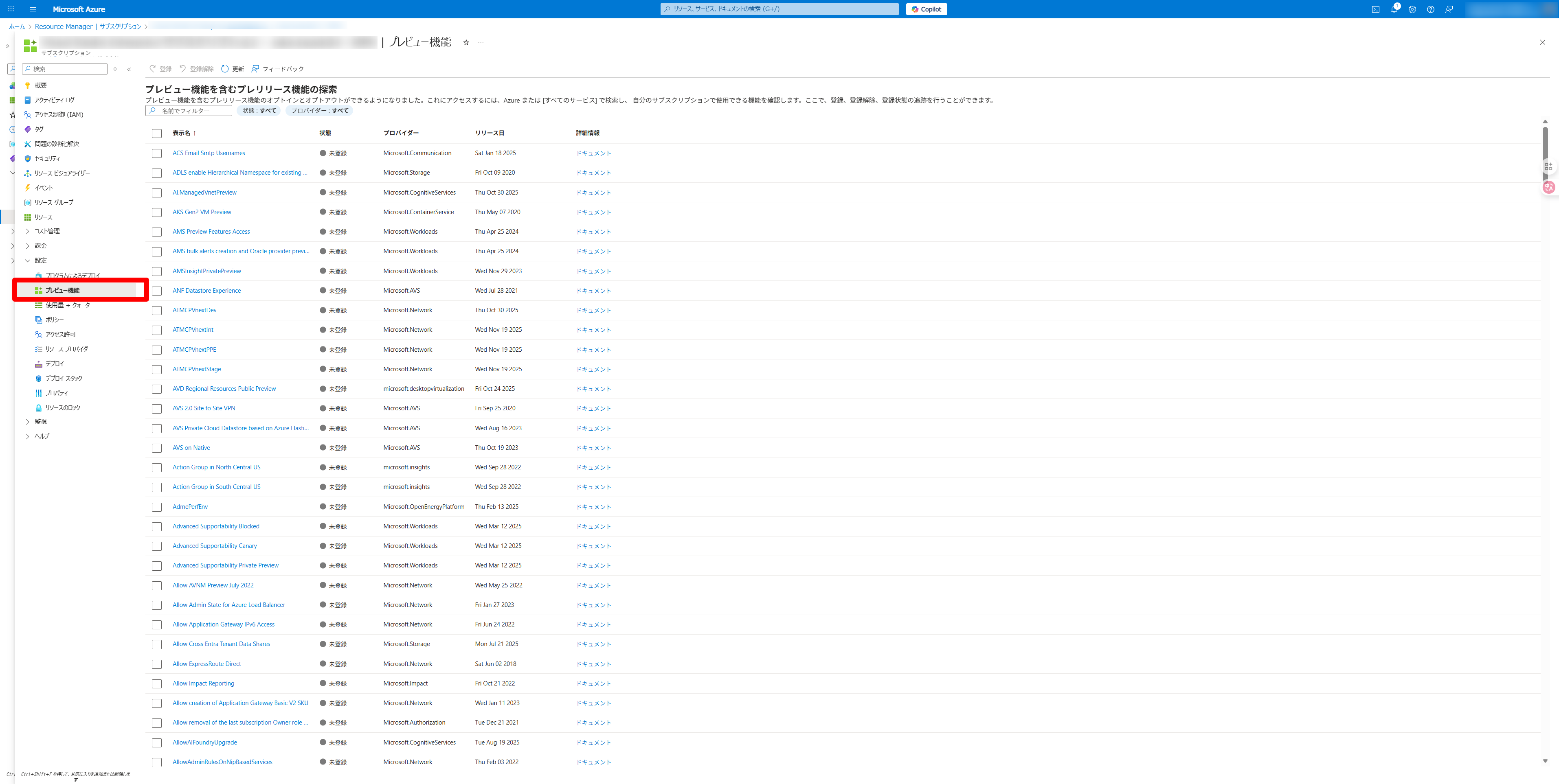Viewport: 1559px width, 784px height.
Task: Open the 状態 : すべて filter dropdown
Action: tap(259, 111)
